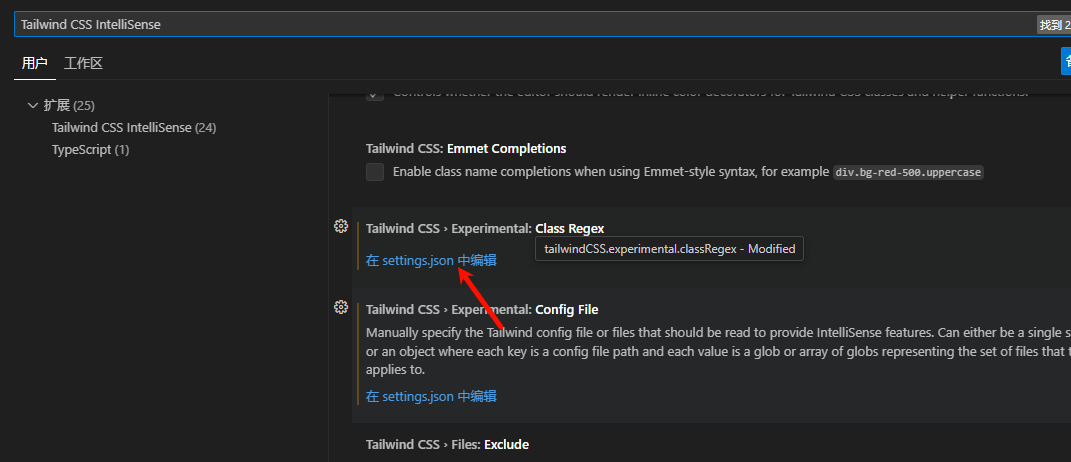This screenshot has width=1071, height=462.
Task: Click the blue button at top right
Action: (x=1065, y=62)
